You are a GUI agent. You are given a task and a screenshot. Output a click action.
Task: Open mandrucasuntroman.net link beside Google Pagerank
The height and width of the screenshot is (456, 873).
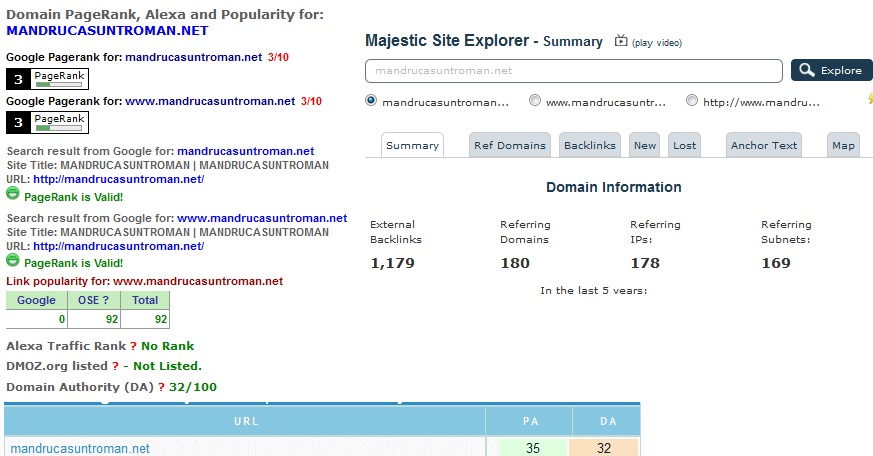[194, 57]
